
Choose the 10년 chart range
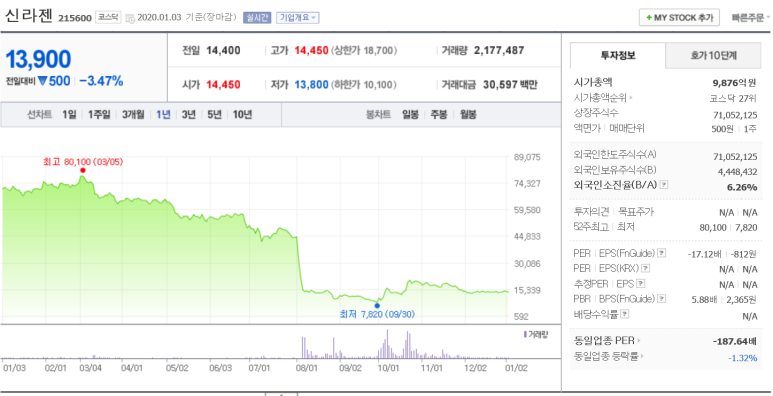click(243, 114)
